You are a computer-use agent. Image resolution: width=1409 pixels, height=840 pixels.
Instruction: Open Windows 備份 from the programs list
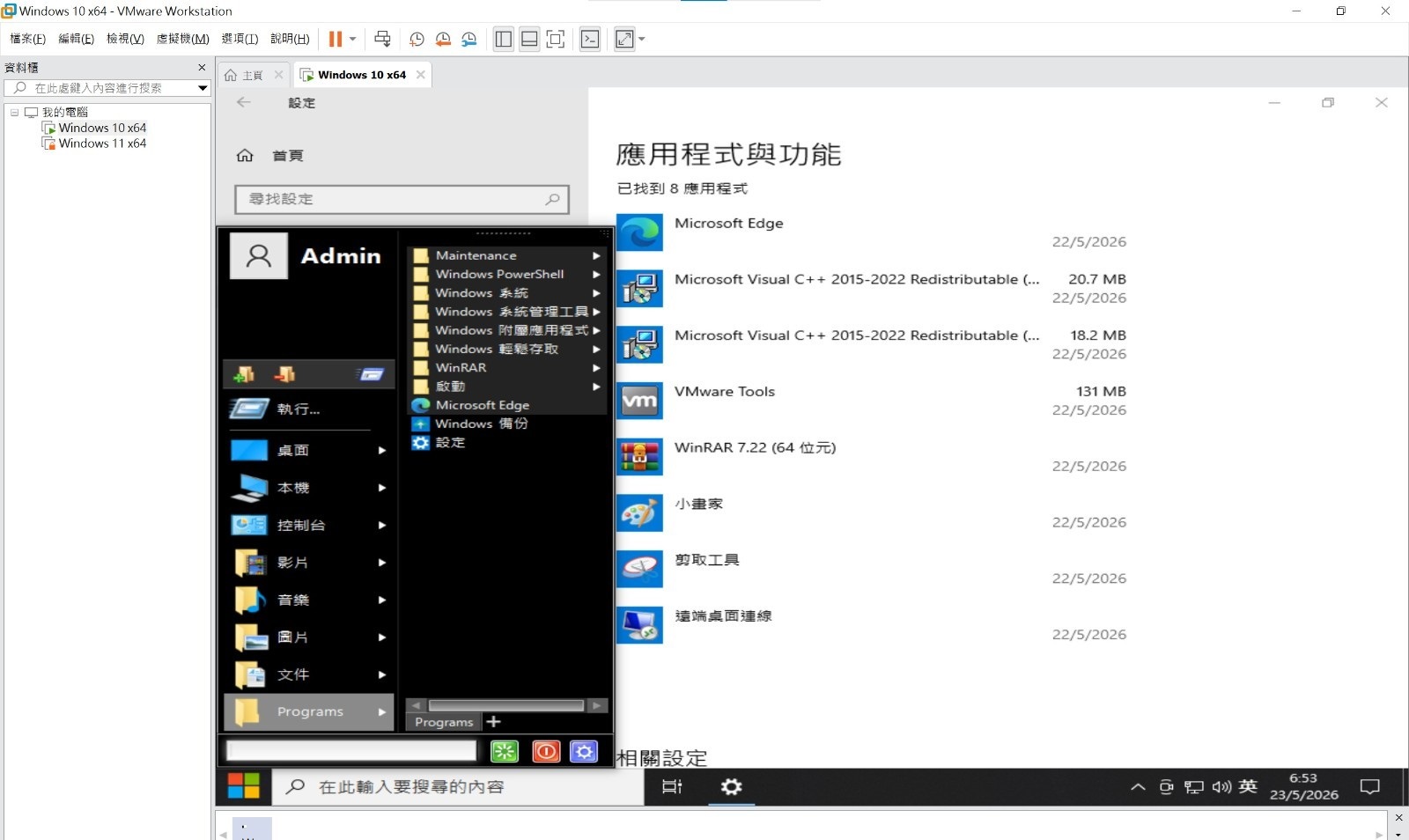pos(507,424)
